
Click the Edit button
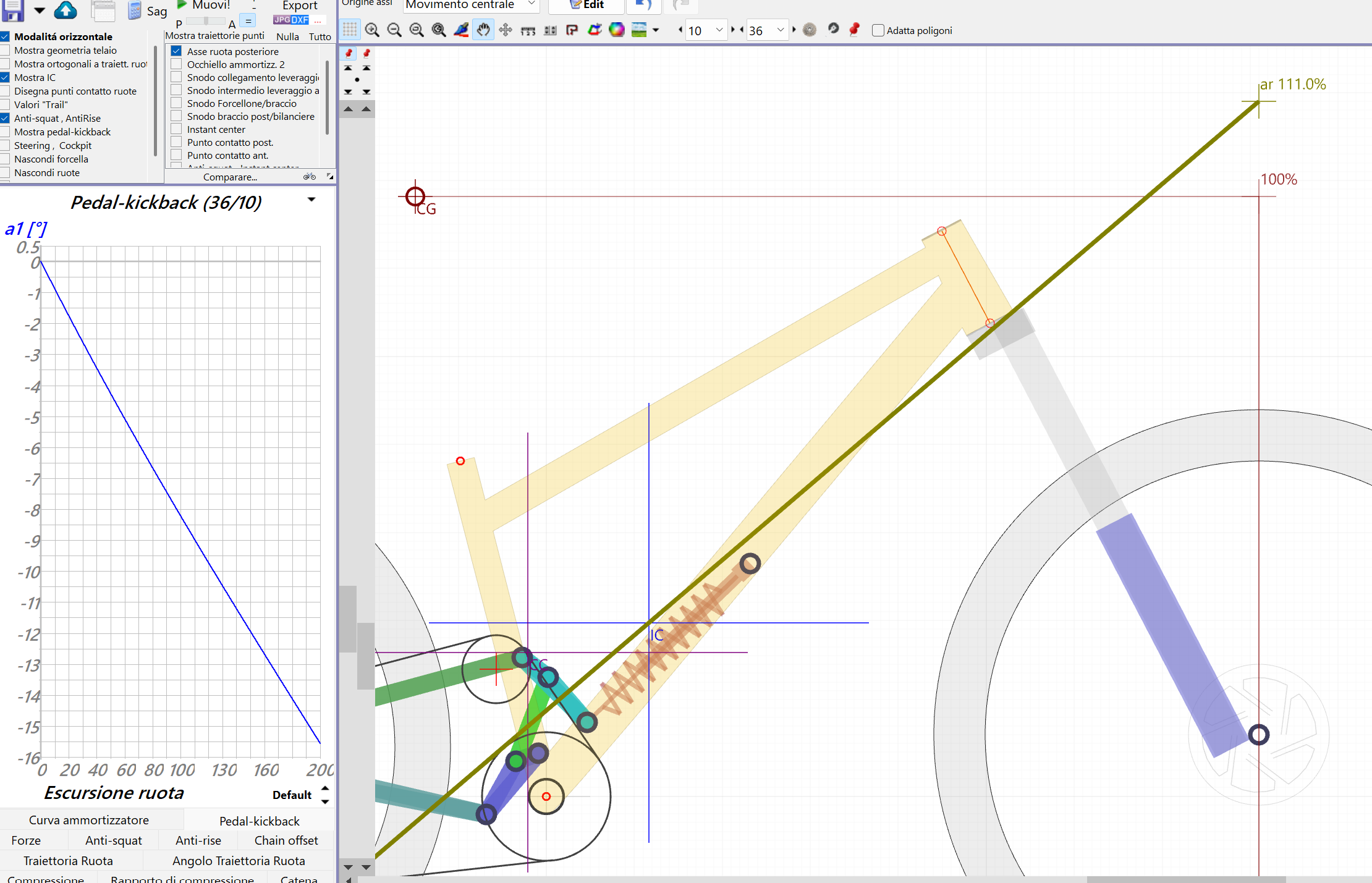coord(586,5)
